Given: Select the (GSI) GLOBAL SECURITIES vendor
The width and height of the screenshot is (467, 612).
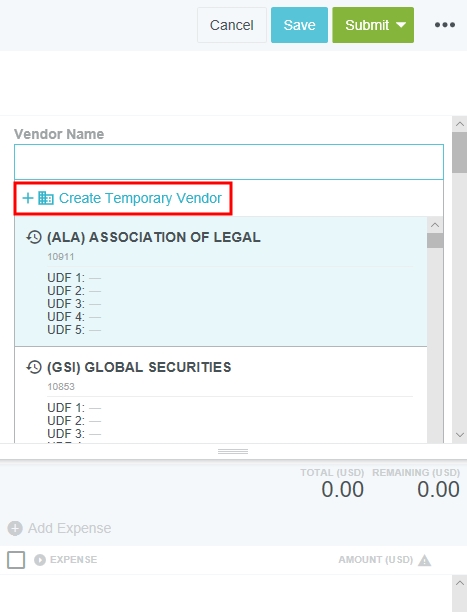Looking at the screenshot, I should pyautogui.click(x=221, y=395).
